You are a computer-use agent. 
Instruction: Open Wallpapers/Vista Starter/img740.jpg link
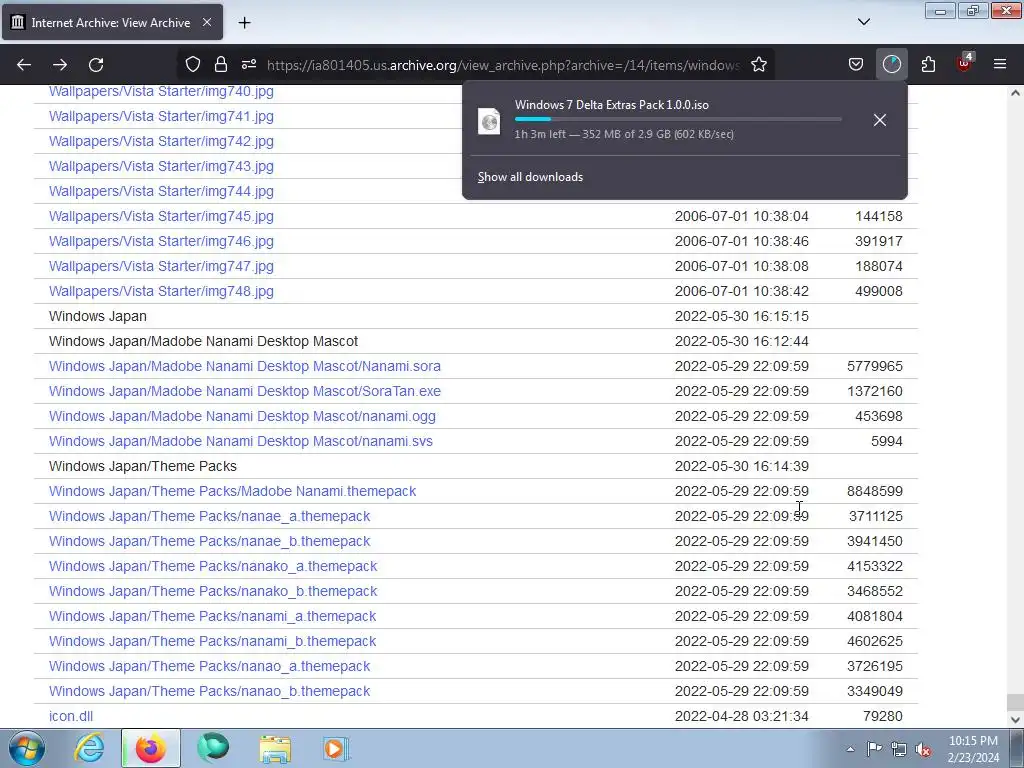coord(161,91)
